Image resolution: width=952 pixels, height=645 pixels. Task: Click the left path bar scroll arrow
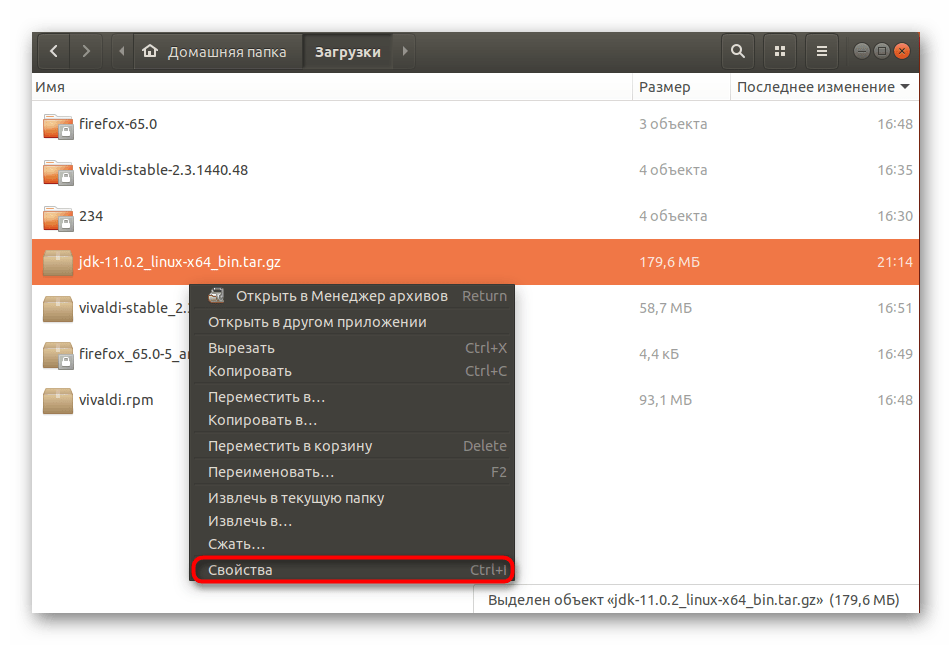123,51
